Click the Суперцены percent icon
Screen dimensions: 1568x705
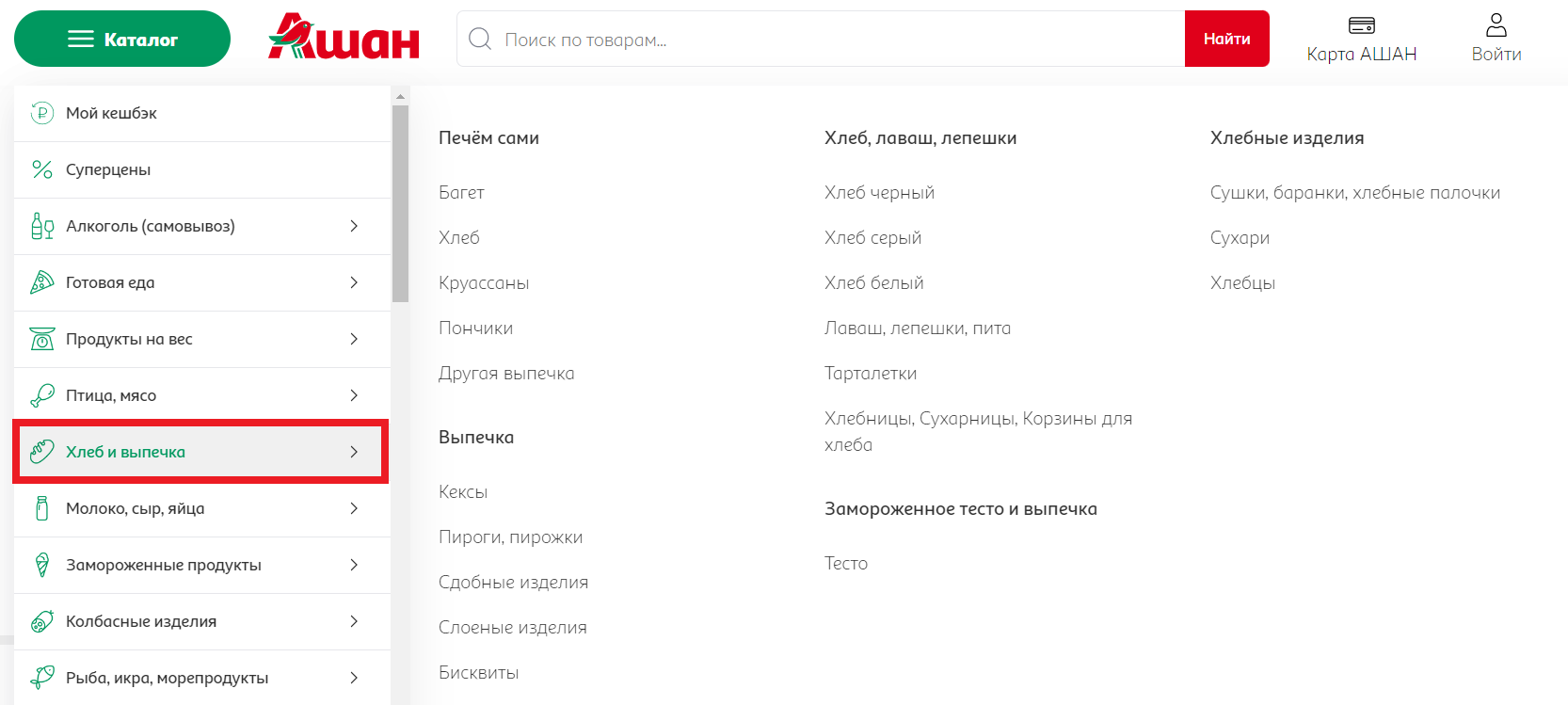coord(42,169)
